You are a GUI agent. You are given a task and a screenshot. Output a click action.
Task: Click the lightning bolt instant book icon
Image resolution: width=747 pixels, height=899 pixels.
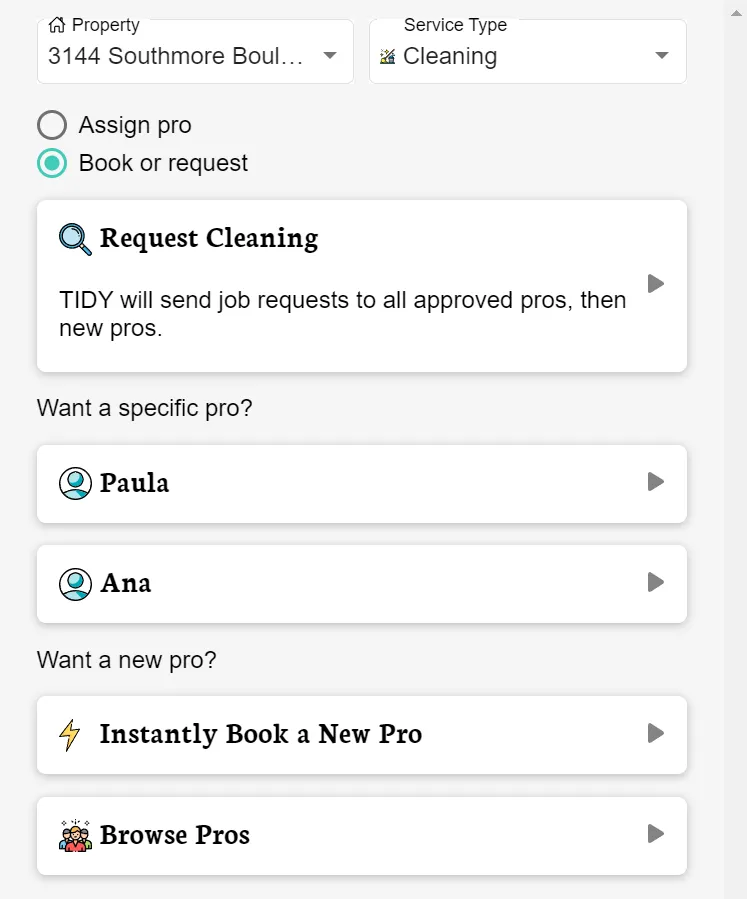click(70, 735)
